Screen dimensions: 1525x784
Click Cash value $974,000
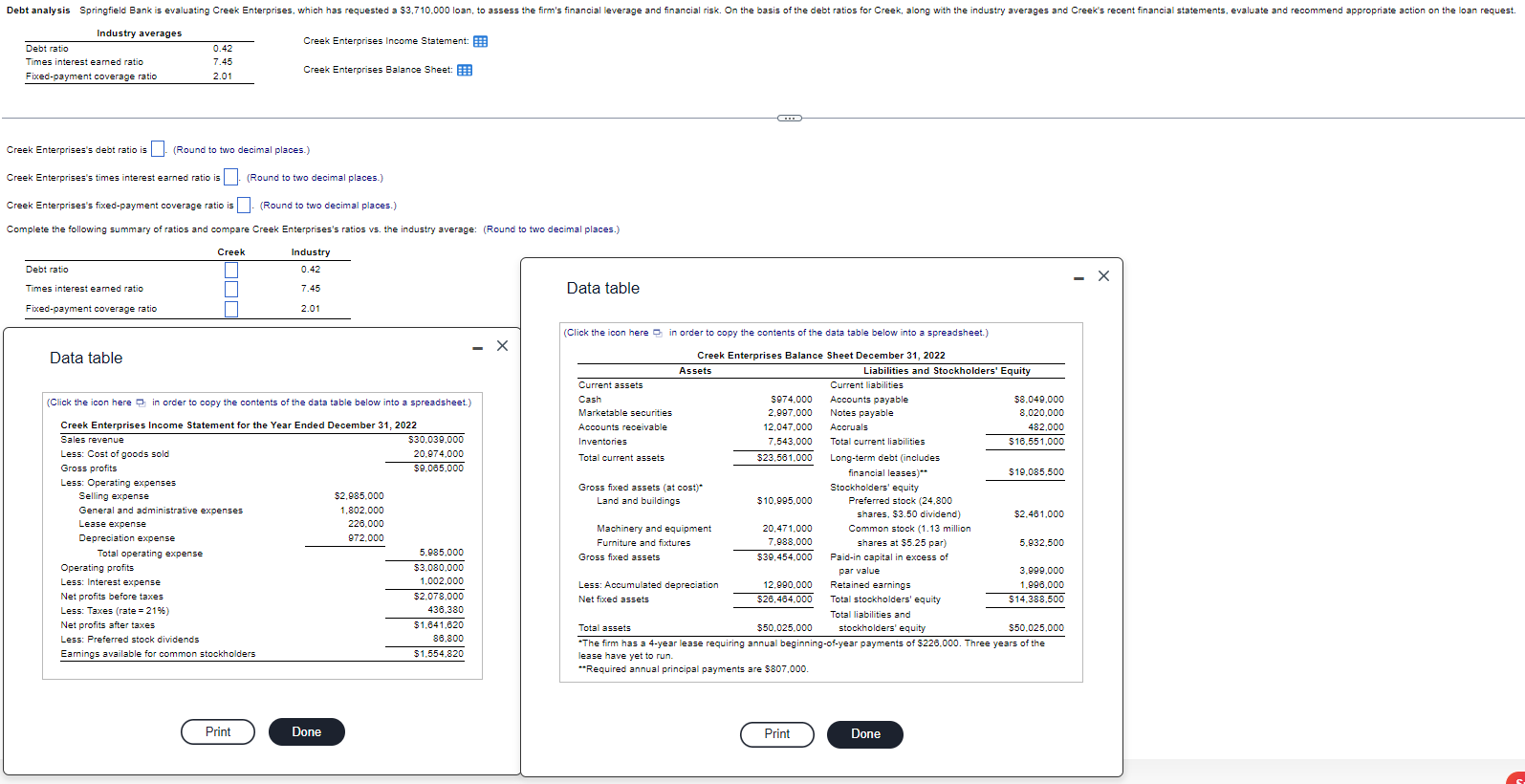(x=792, y=400)
